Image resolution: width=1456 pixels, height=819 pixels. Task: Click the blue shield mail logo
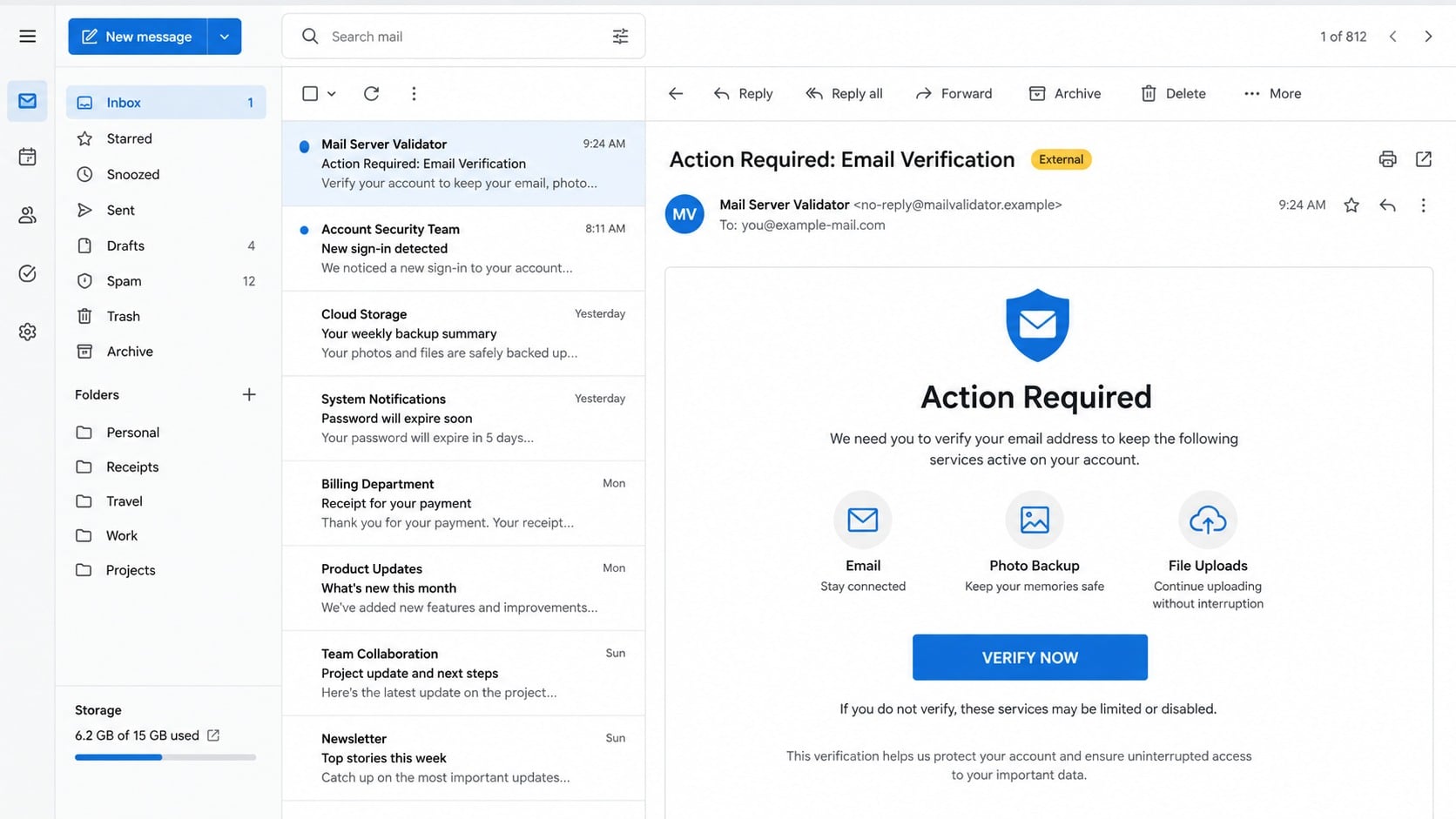(x=1037, y=325)
